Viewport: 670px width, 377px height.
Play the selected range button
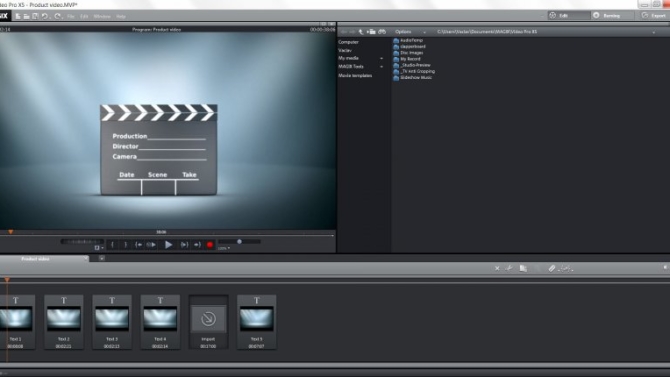151,245
